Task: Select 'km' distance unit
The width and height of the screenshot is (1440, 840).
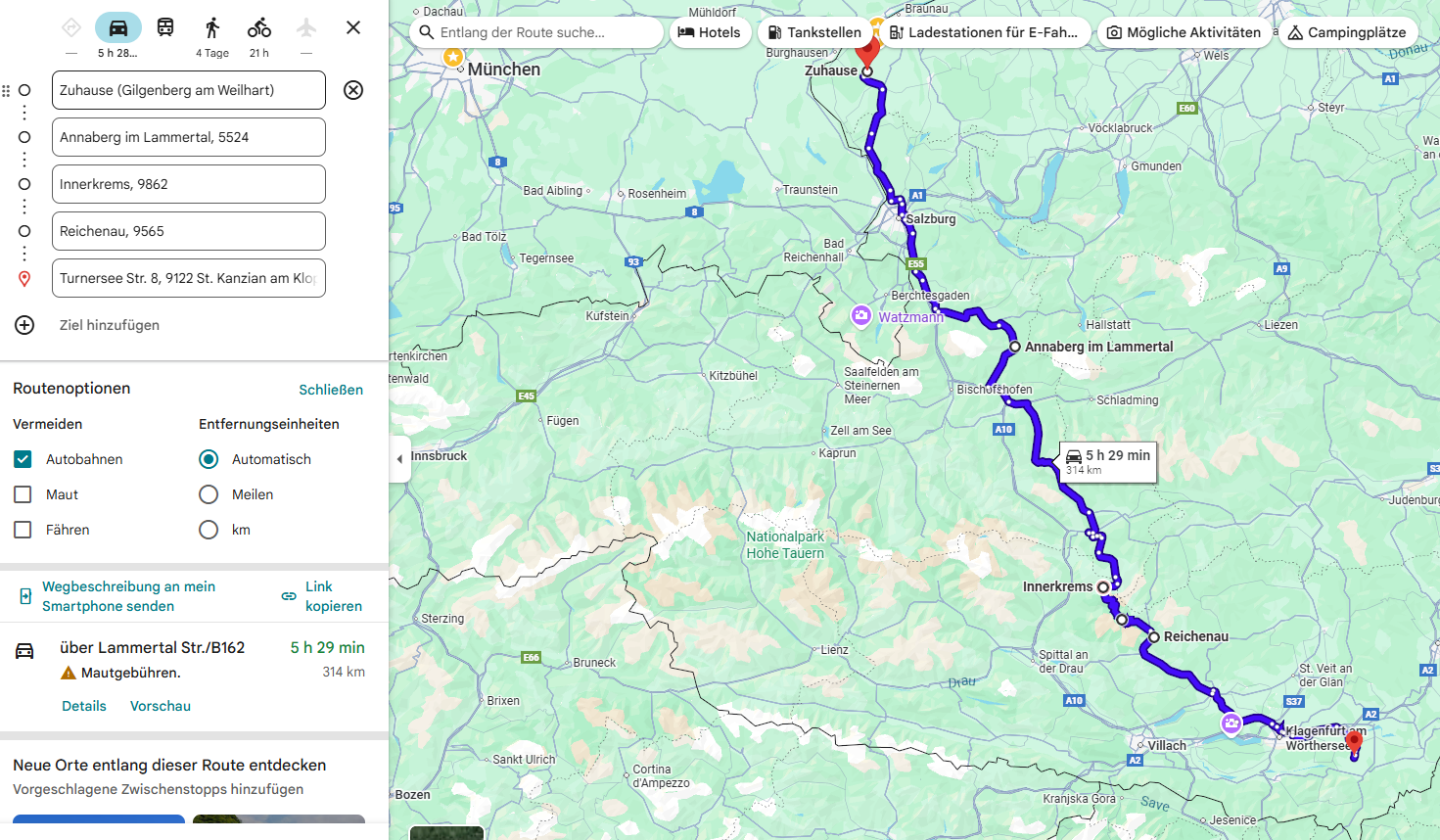Action: pyautogui.click(x=209, y=530)
